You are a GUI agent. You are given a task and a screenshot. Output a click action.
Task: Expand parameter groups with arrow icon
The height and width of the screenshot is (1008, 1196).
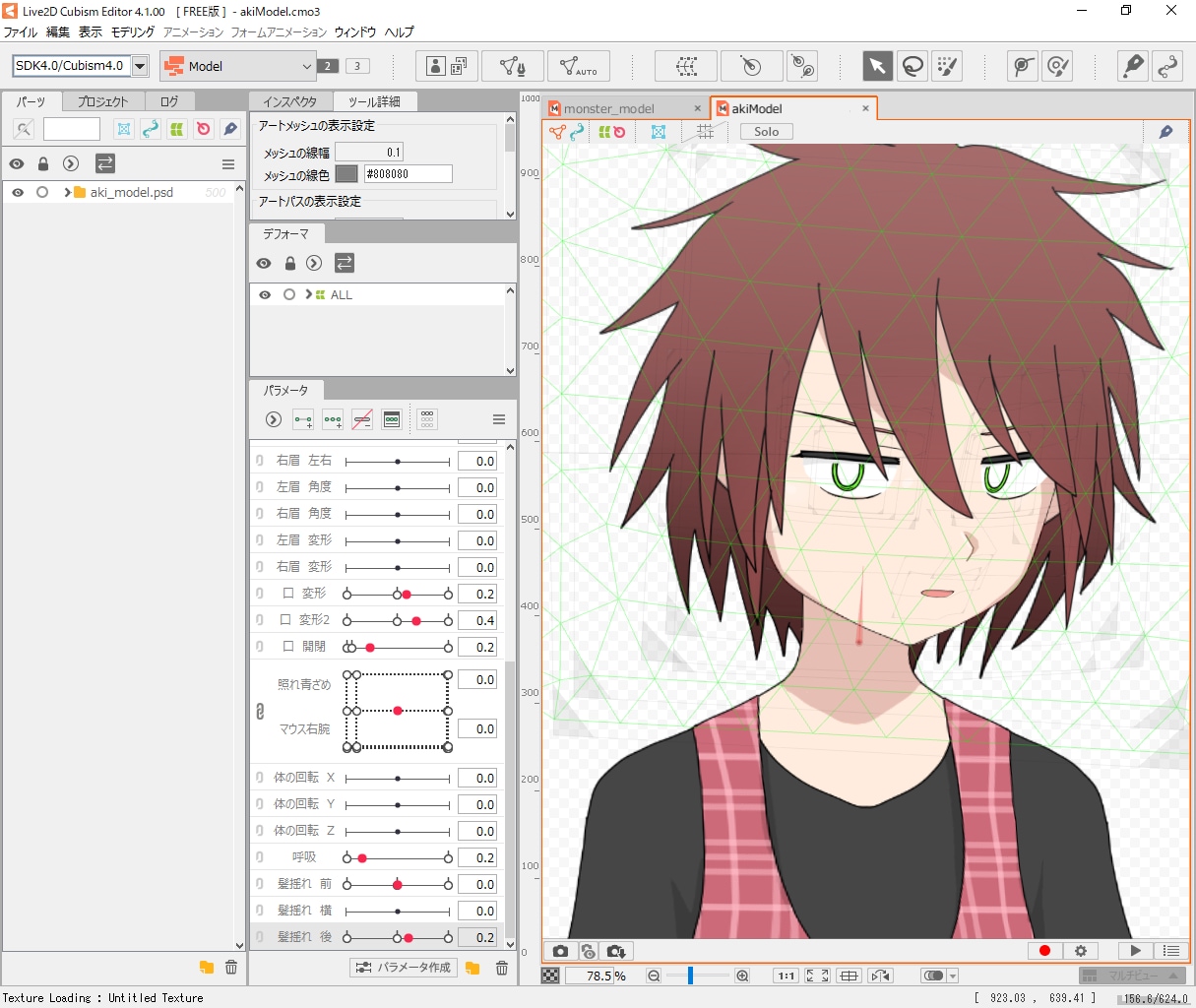point(274,419)
